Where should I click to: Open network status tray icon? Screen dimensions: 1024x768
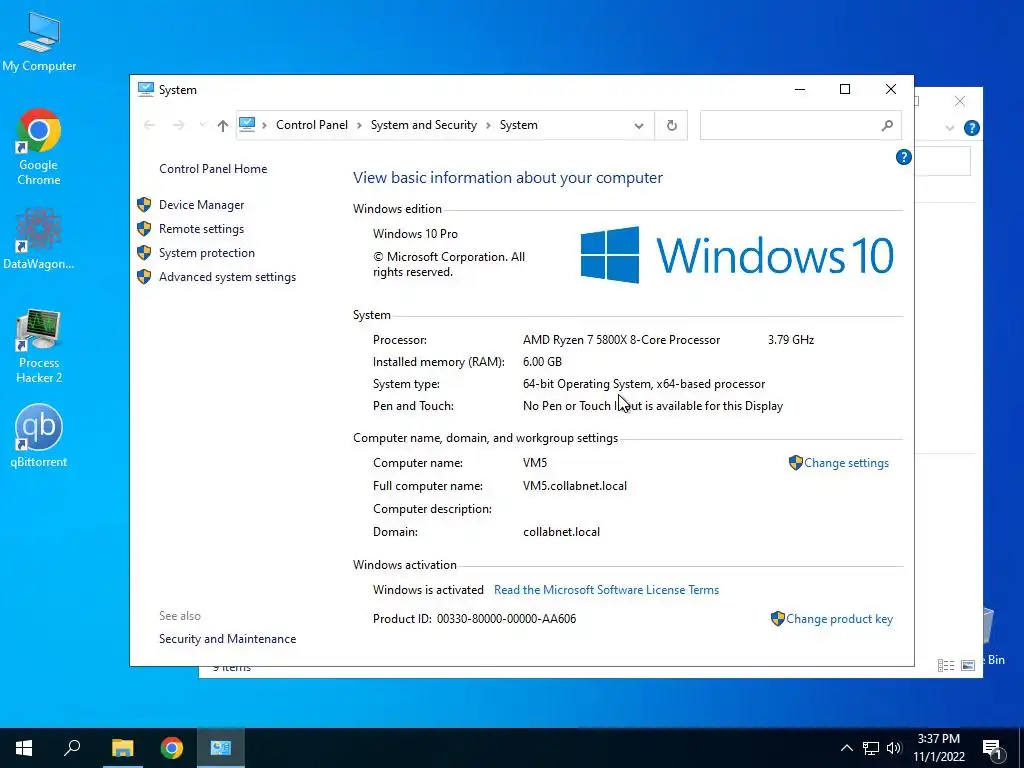871,748
